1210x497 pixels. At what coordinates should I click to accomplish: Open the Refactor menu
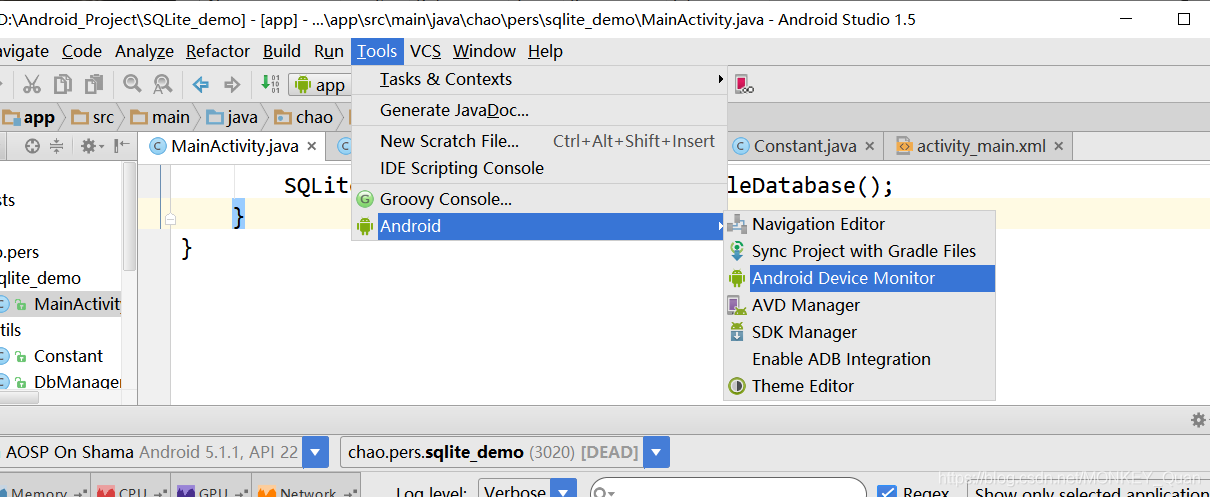click(x=218, y=51)
